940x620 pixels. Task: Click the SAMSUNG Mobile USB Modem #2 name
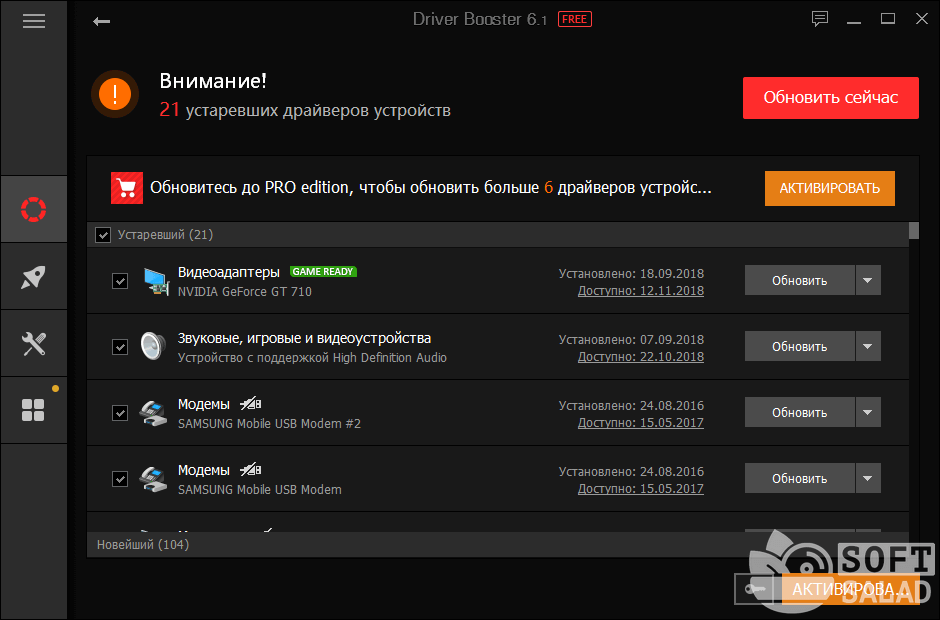pos(269,423)
